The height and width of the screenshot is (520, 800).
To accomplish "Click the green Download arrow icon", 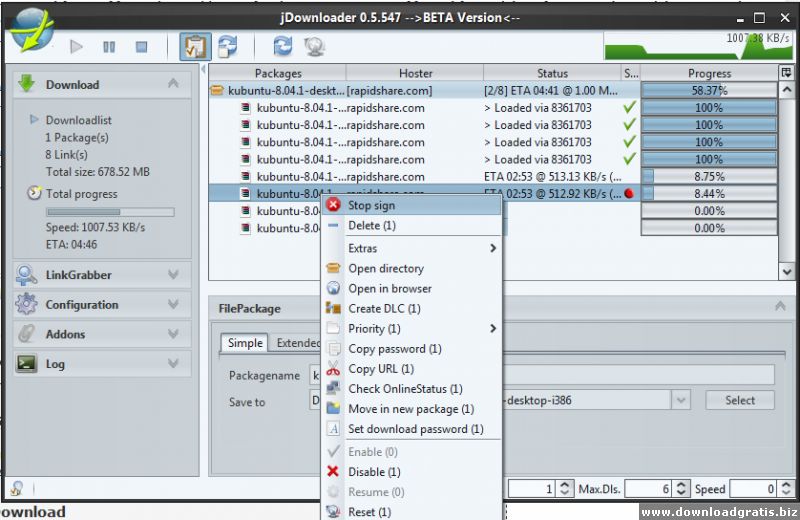I will [27, 83].
